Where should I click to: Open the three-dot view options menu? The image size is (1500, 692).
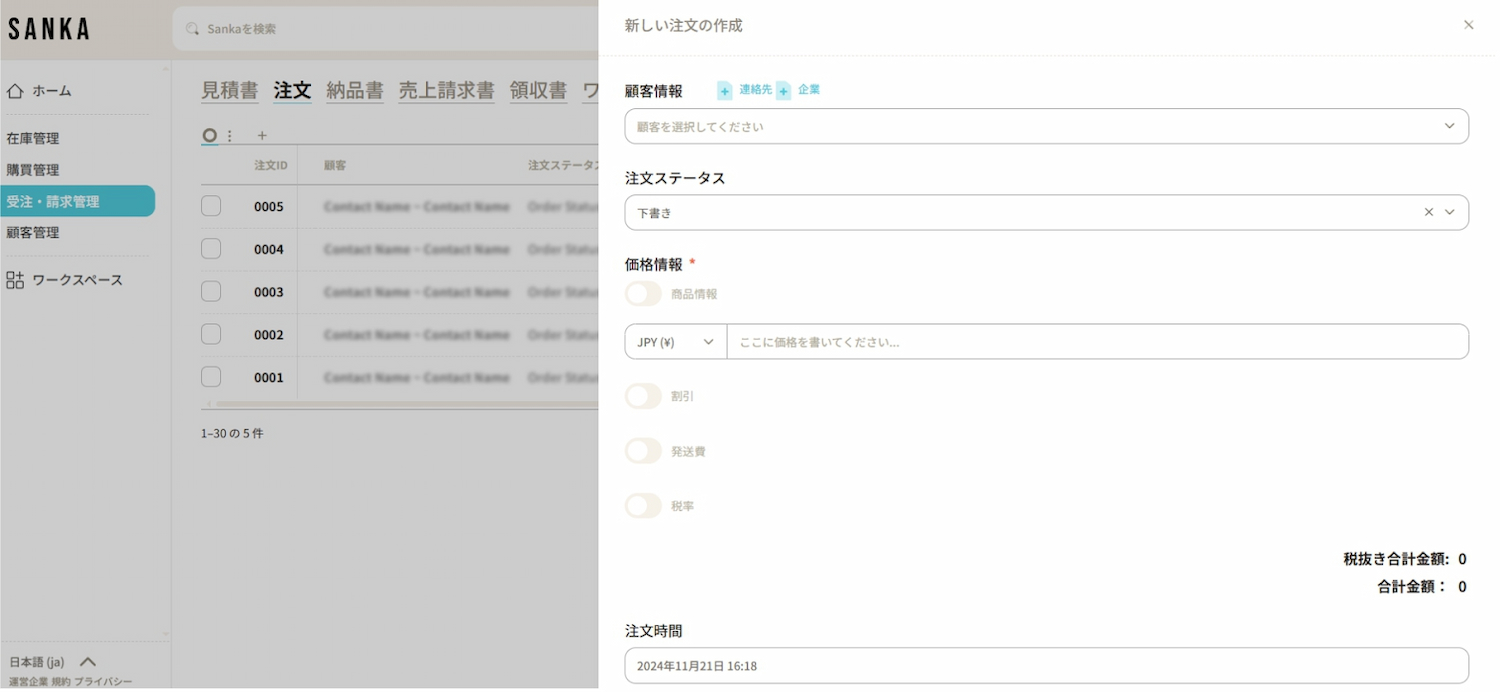pyautogui.click(x=230, y=135)
